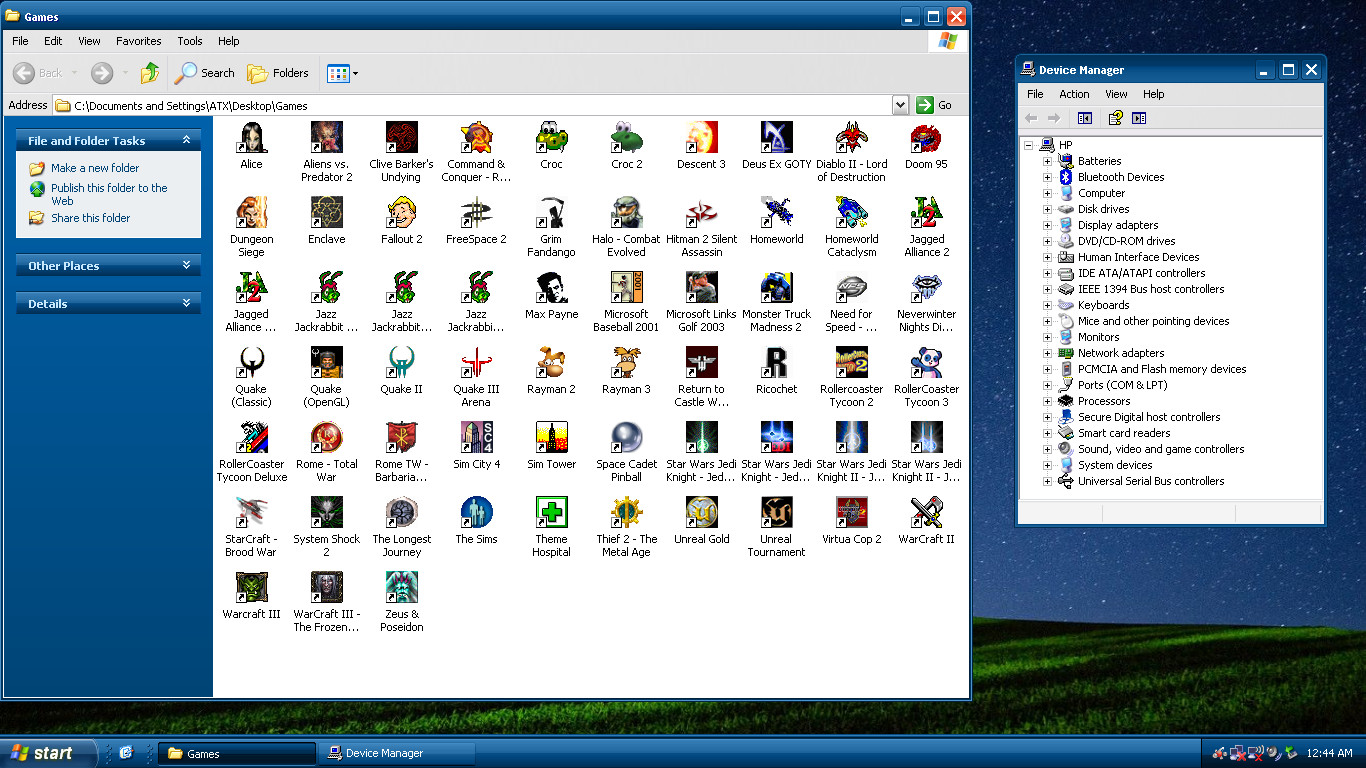This screenshot has width=1366, height=768.
Task: Select the Max Payne icon
Action: (551, 288)
